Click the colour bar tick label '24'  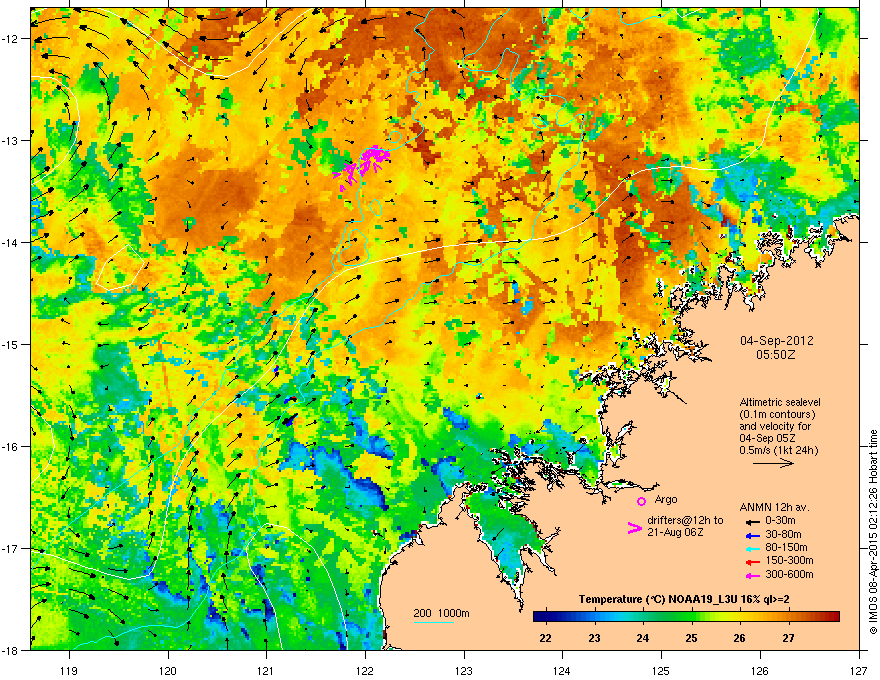click(643, 638)
